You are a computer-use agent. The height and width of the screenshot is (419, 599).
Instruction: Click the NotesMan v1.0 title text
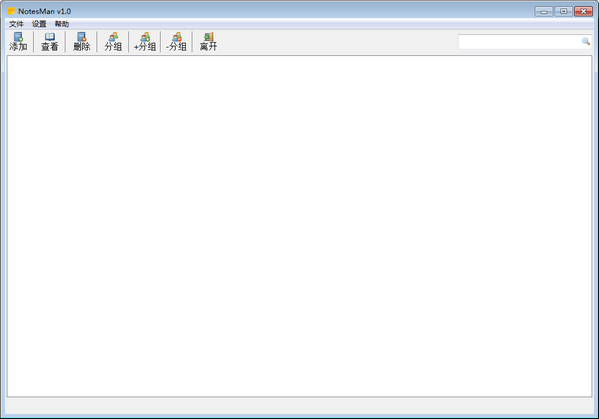coord(44,11)
